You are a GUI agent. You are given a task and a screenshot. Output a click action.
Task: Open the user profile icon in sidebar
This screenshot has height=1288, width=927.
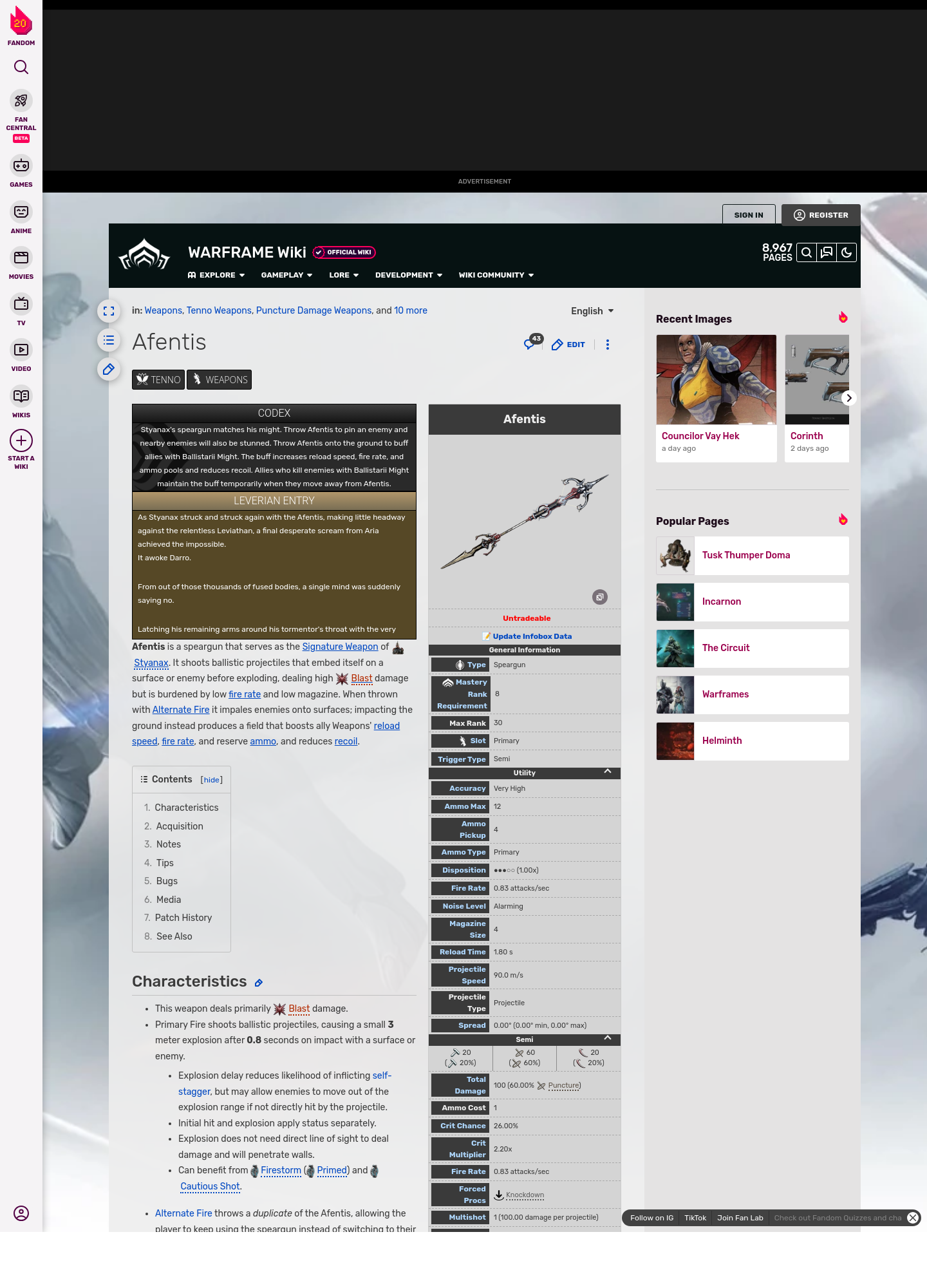point(21,1213)
